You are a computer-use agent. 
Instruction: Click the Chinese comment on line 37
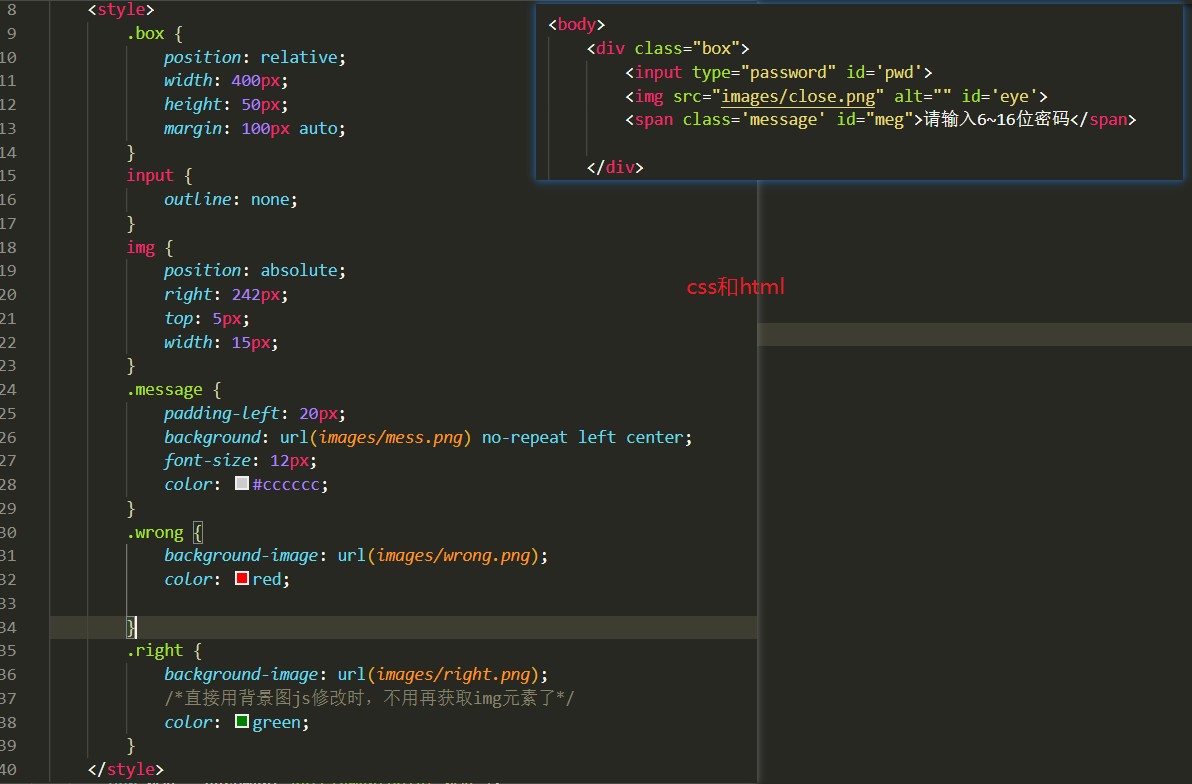point(369,698)
